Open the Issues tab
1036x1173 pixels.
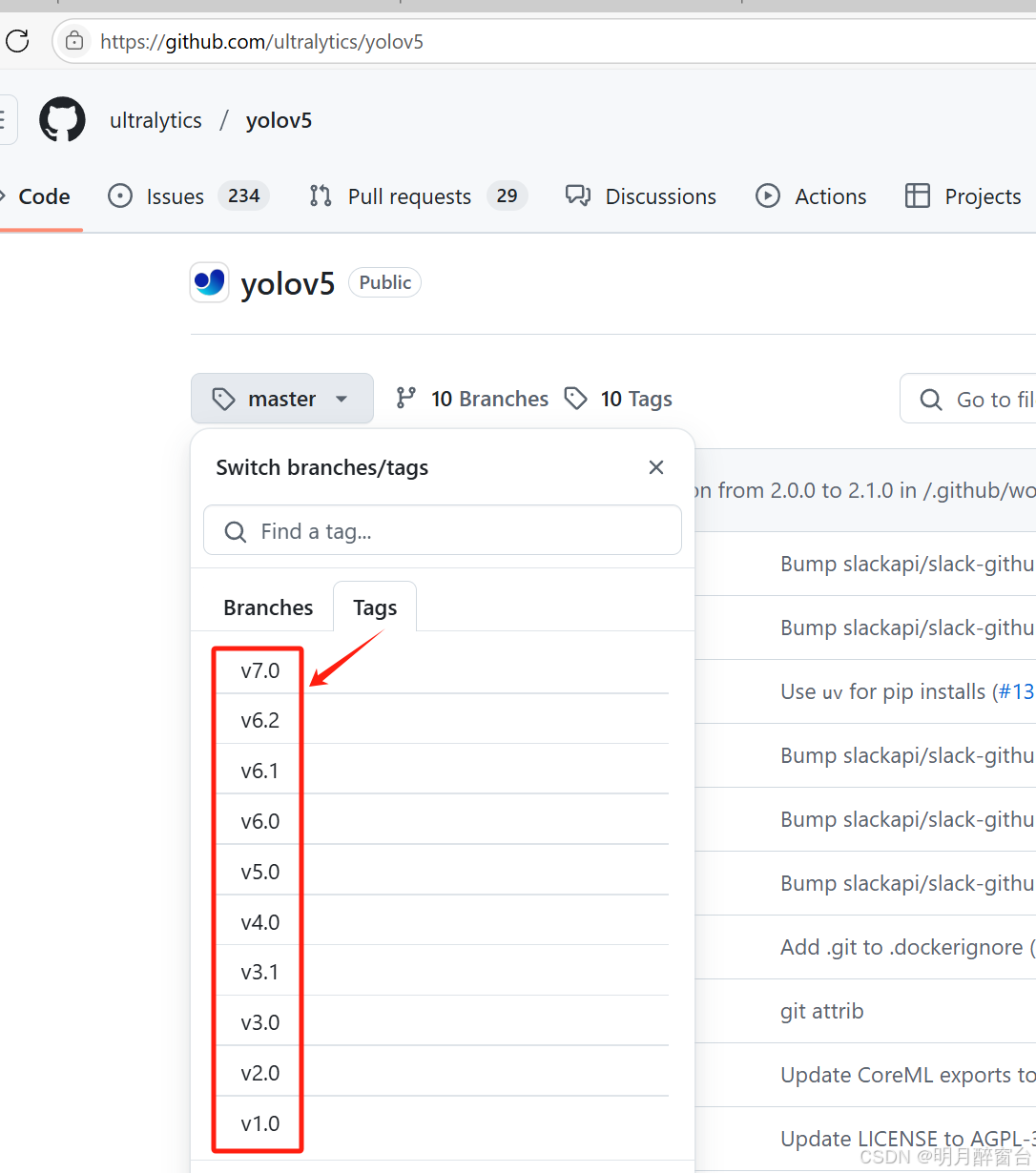coord(188,196)
